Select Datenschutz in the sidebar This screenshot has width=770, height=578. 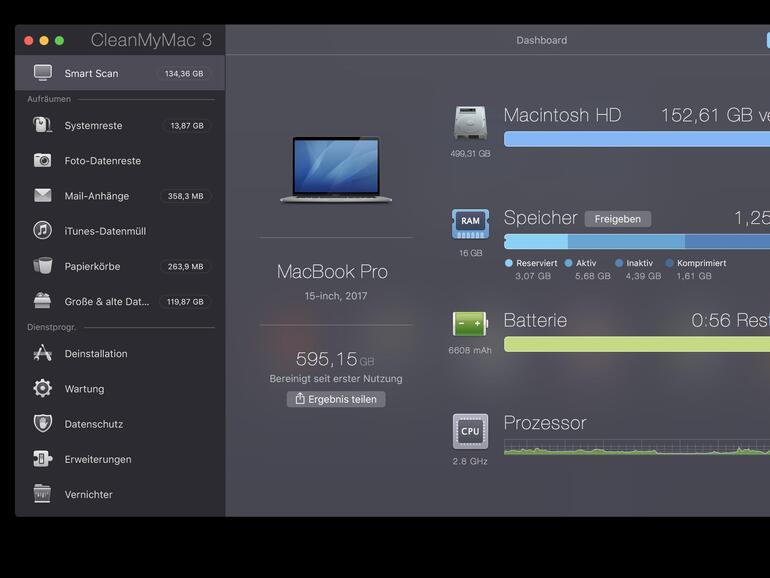coord(120,424)
